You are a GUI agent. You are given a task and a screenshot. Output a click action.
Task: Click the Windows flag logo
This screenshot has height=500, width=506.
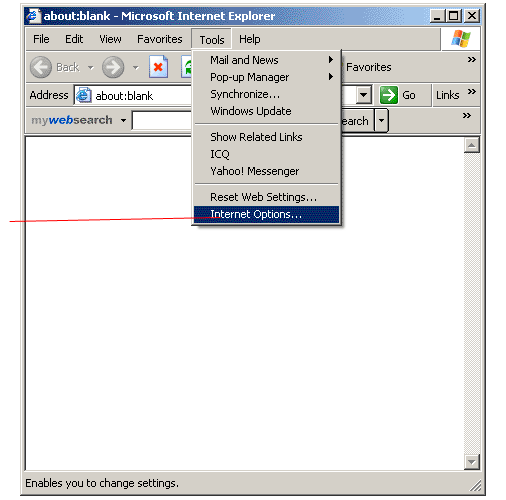click(461, 39)
